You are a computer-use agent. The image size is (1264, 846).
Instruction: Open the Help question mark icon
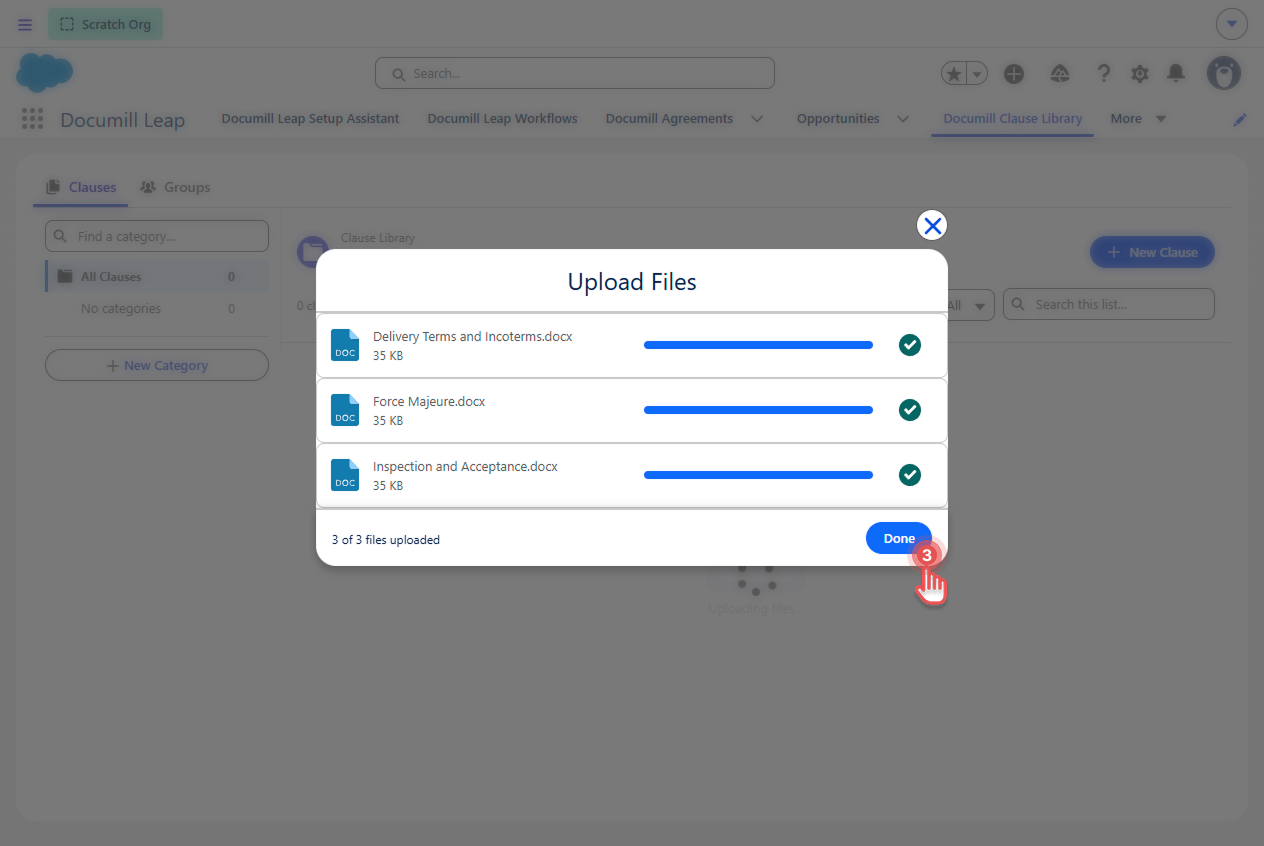click(1103, 73)
